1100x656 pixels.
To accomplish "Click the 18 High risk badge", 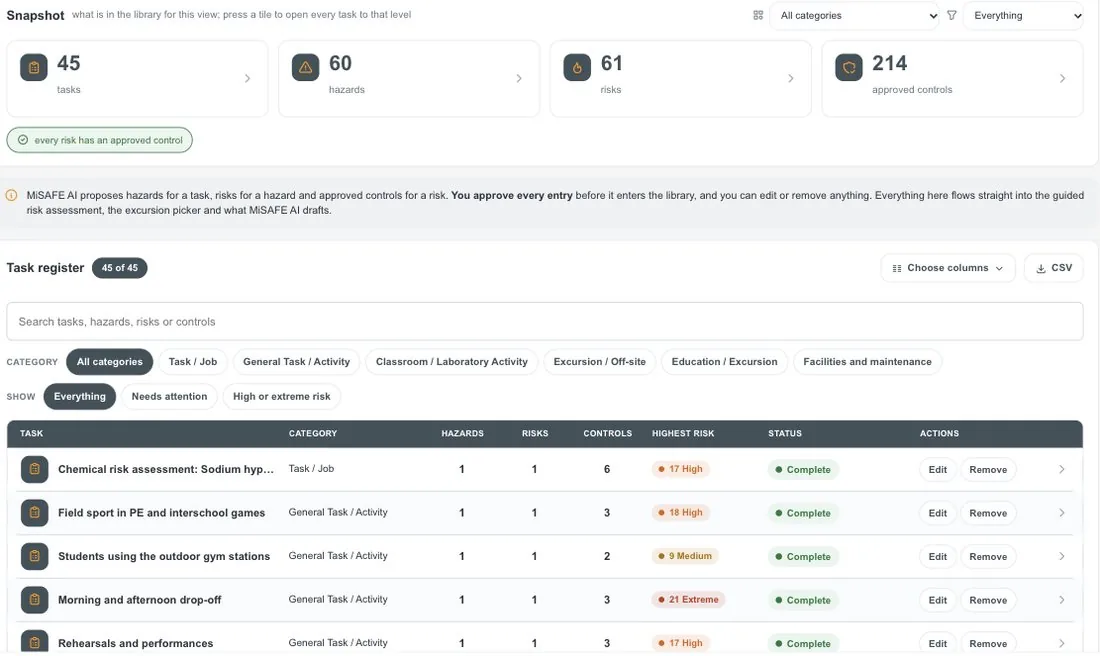I will (x=680, y=512).
